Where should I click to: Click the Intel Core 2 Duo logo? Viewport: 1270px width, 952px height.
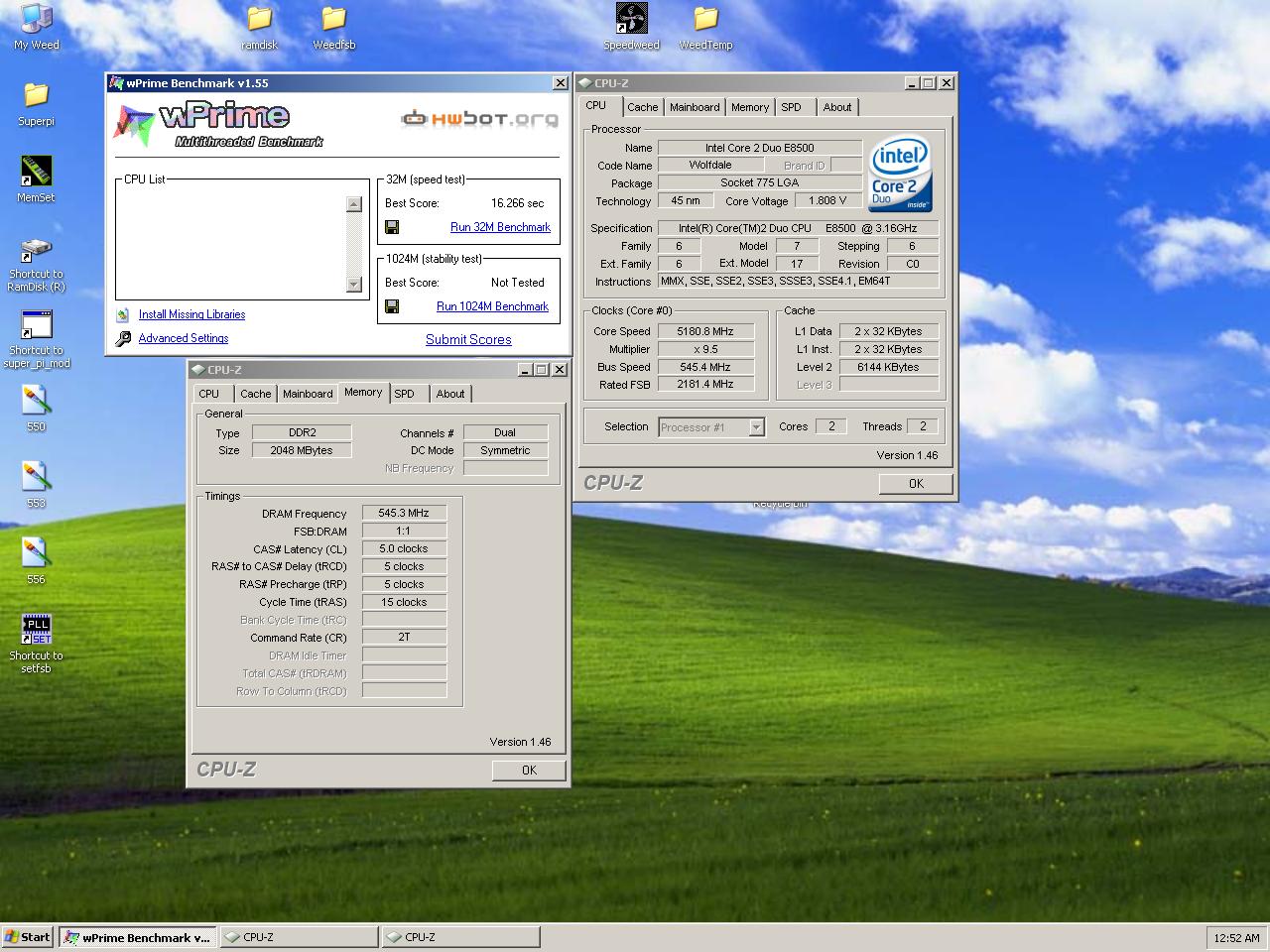(x=901, y=173)
